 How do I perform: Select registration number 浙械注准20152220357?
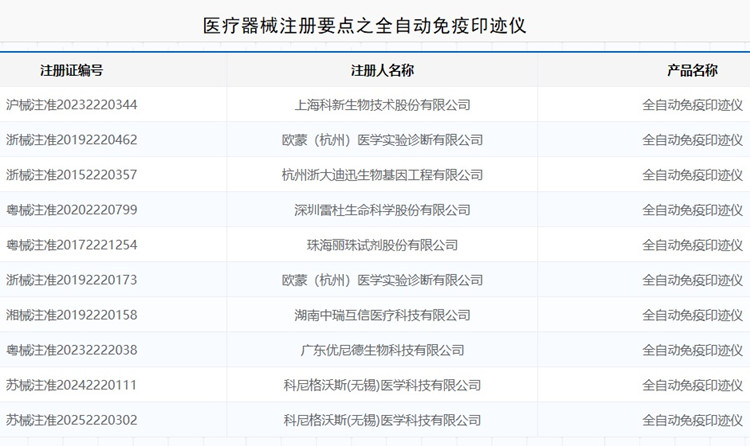coord(72,175)
